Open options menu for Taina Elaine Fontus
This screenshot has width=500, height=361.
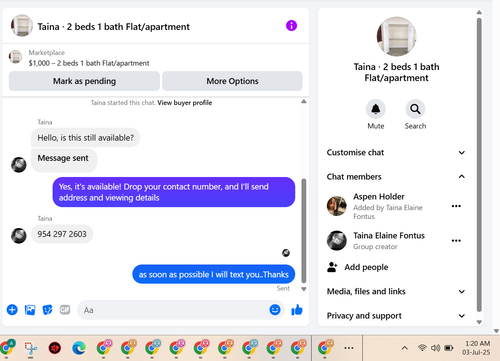click(456, 241)
